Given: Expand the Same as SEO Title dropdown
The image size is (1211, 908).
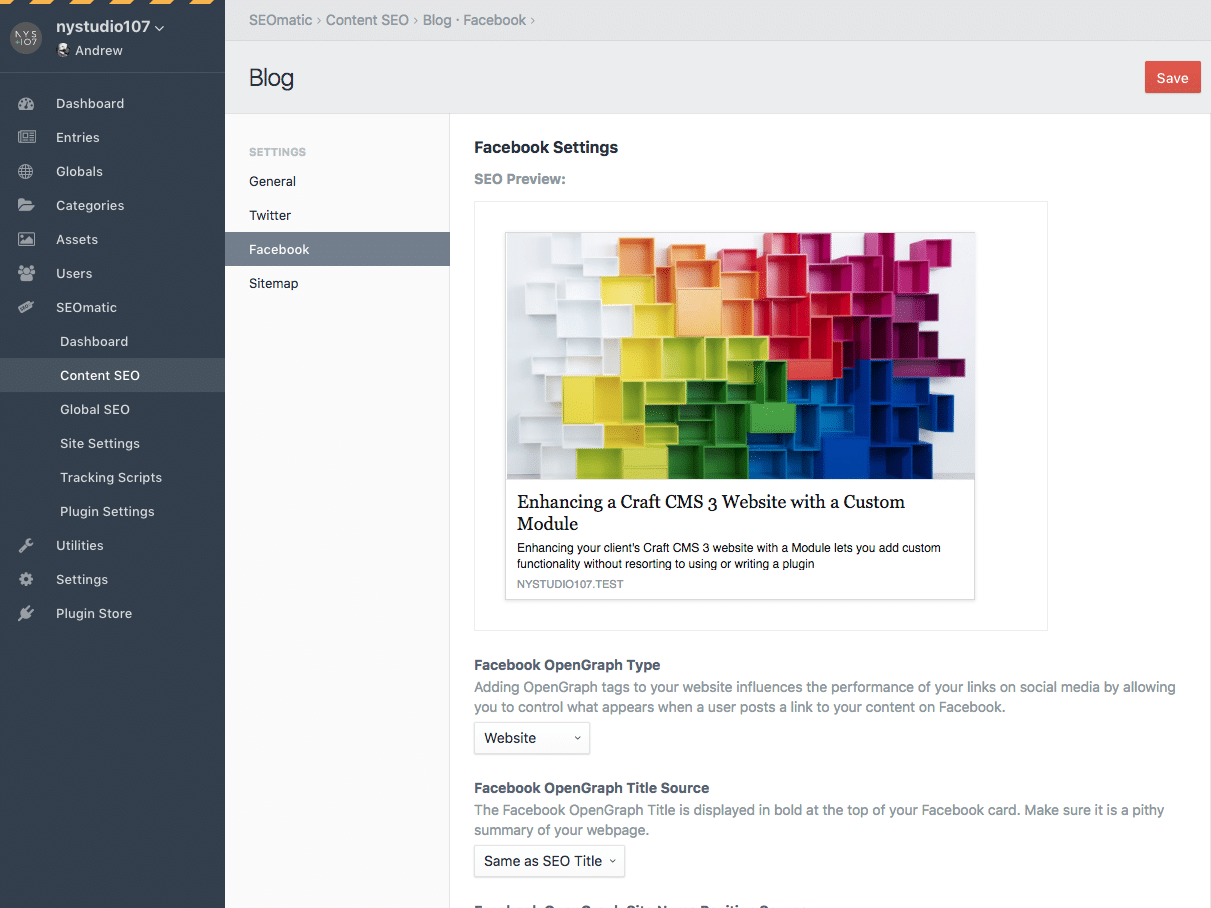Looking at the screenshot, I should [549, 861].
